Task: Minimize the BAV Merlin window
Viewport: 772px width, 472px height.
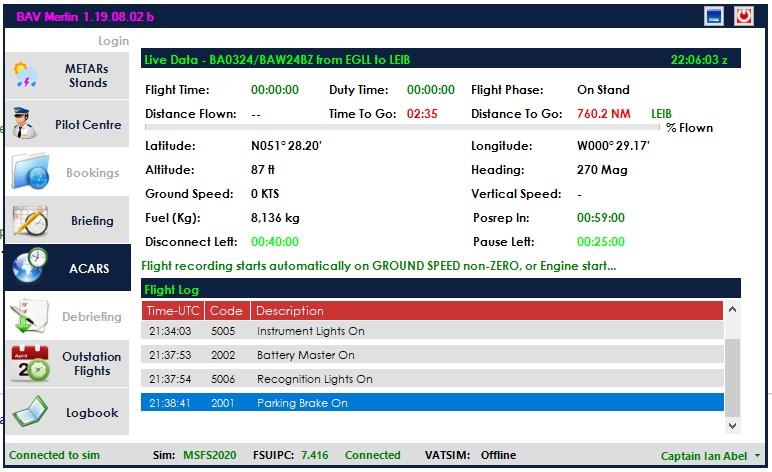Action: coord(714,16)
